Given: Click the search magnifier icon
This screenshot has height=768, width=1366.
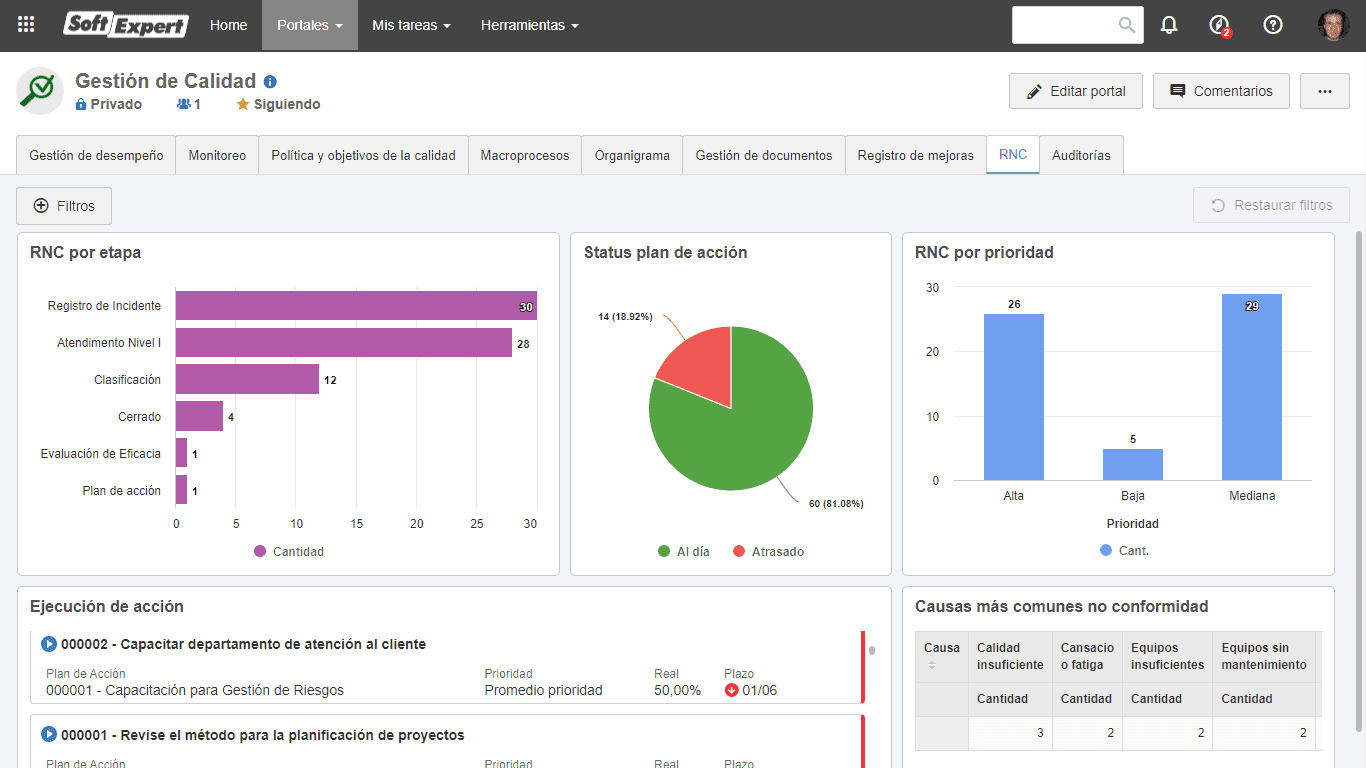Looking at the screenshot, I should 1127,25.
